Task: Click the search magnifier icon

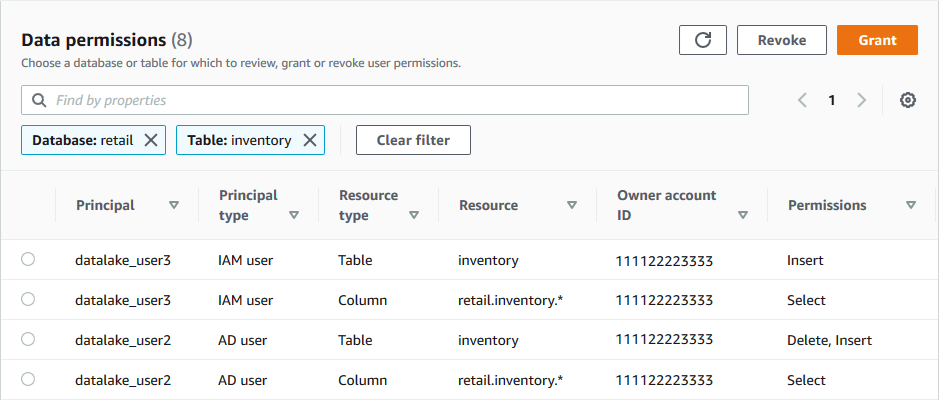Action: tap(40, 100)
